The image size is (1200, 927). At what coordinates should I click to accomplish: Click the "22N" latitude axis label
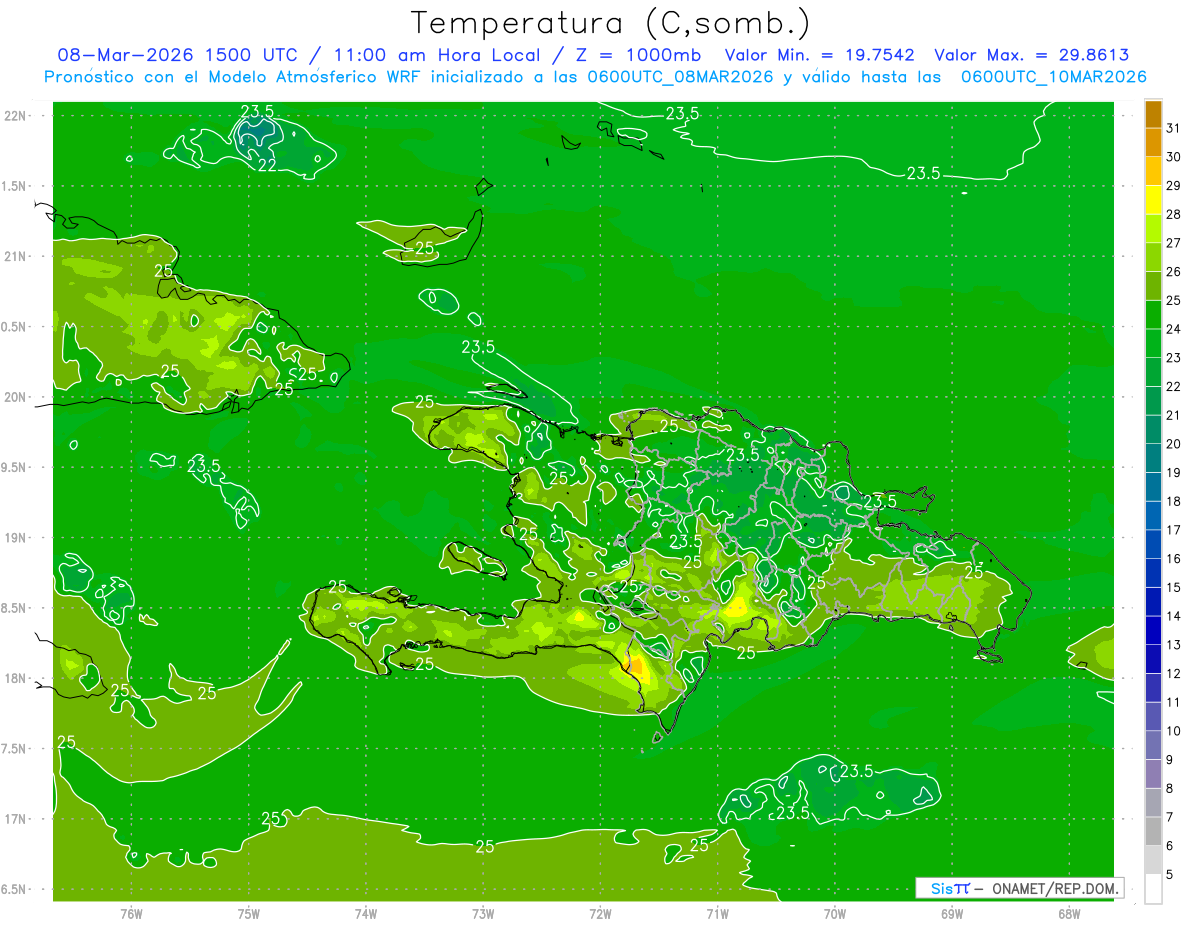pos(16,115)
